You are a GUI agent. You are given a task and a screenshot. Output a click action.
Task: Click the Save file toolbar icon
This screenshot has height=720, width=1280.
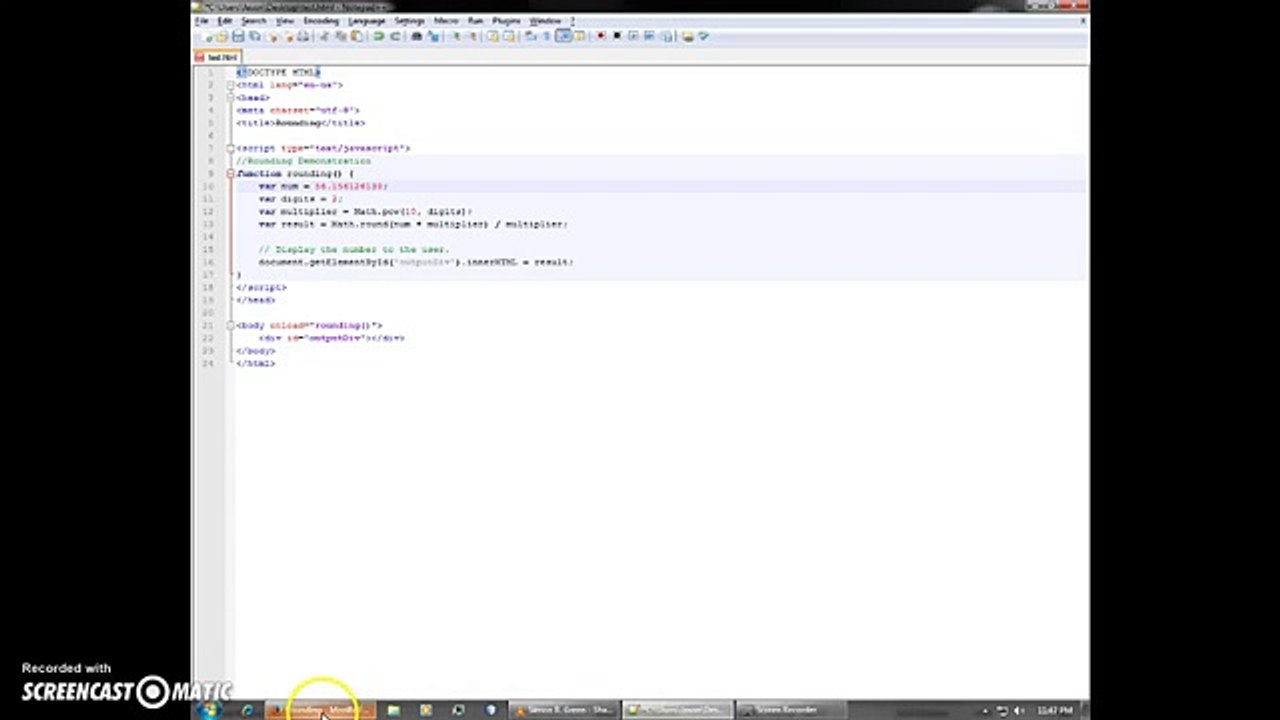238,36
